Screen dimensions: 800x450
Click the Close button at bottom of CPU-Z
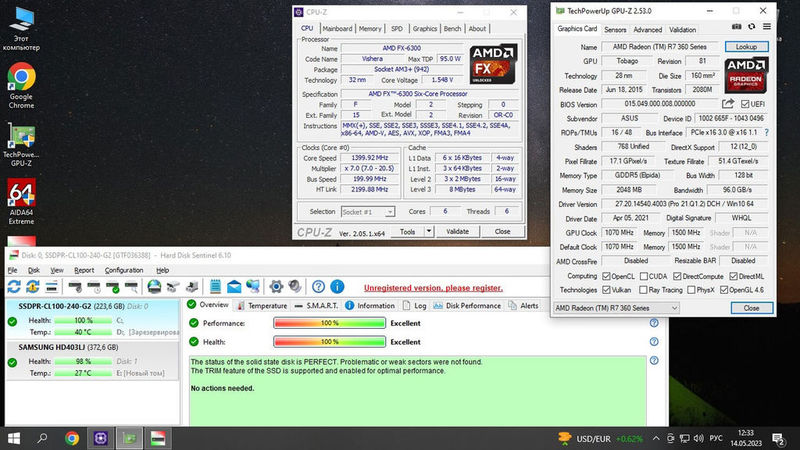pos(503,232)
